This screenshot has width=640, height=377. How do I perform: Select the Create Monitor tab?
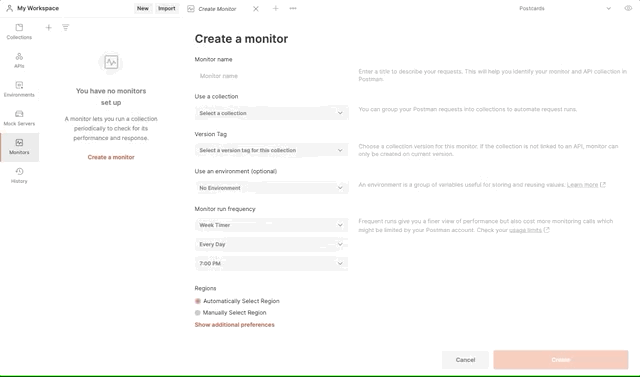217,9
